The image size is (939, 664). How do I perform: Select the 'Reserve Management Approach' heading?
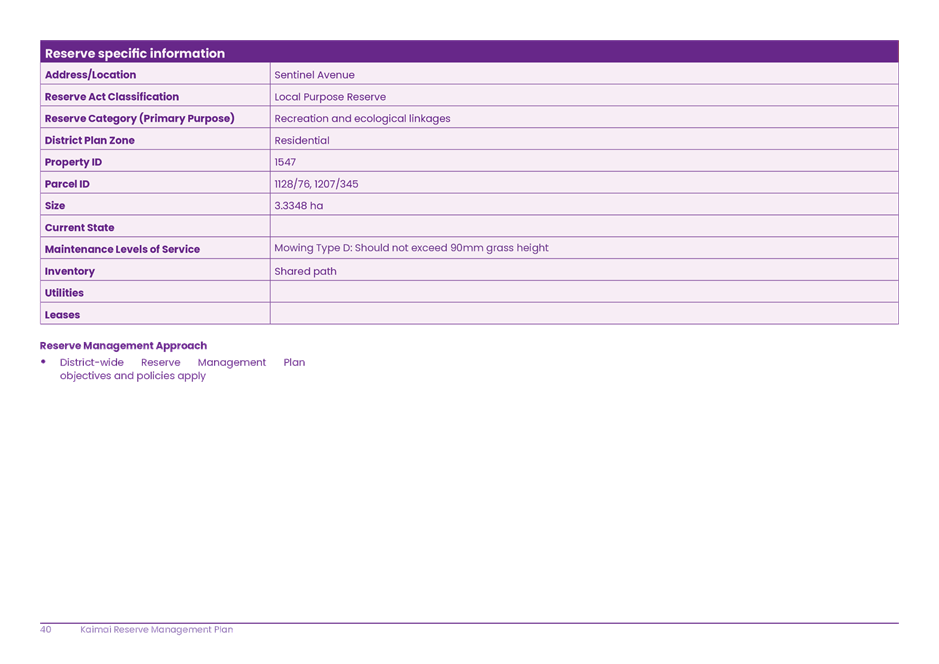point(122,345)
